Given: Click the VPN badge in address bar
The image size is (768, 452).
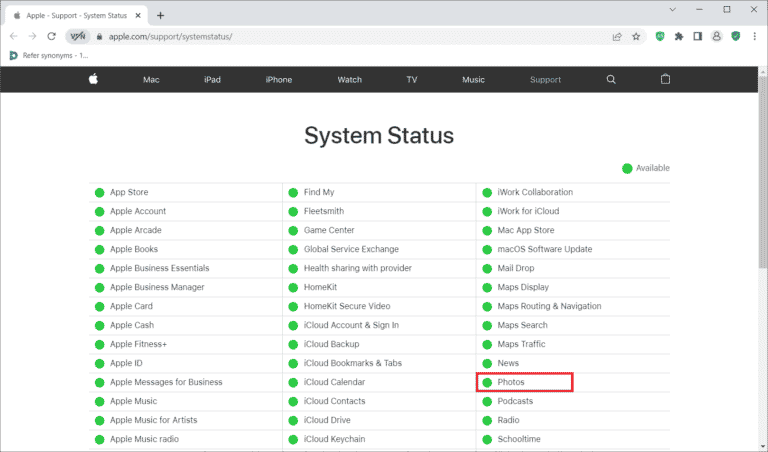Looking at the screenshot, I should point(78,36).
